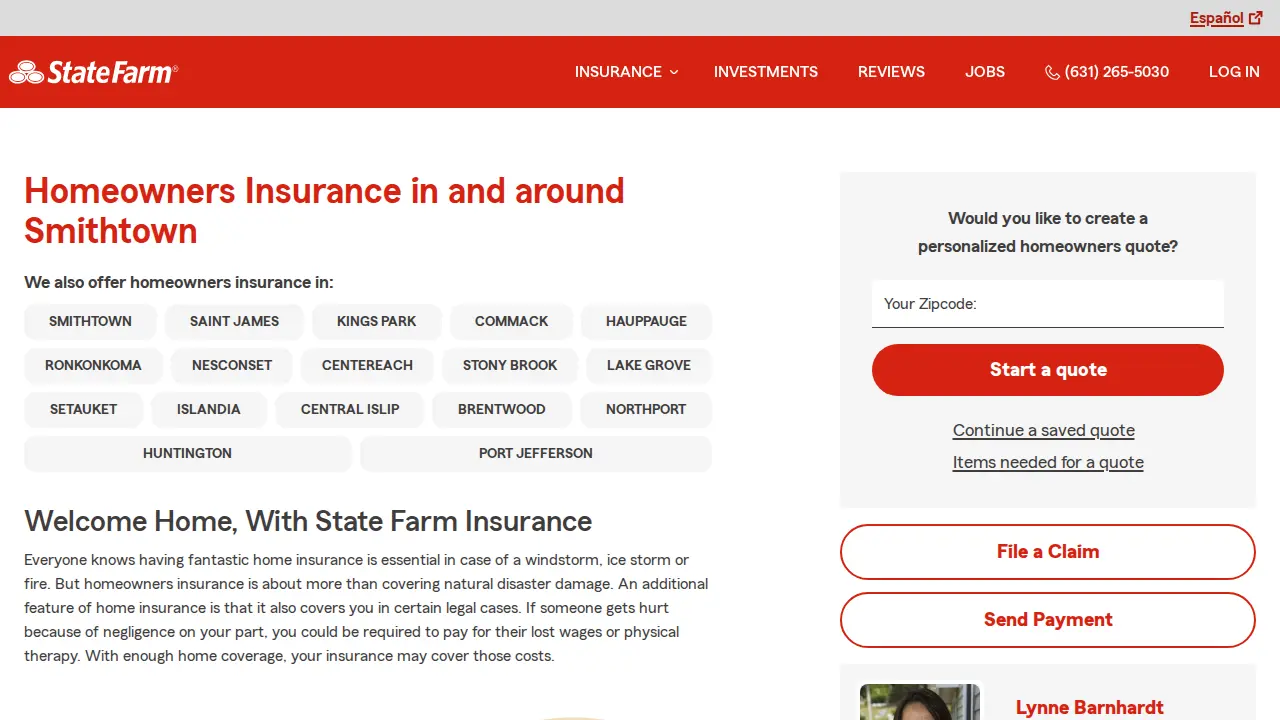Select the Ronkonkoma location chip
This screenshot has width=1280, height=720.
(93, 365)
